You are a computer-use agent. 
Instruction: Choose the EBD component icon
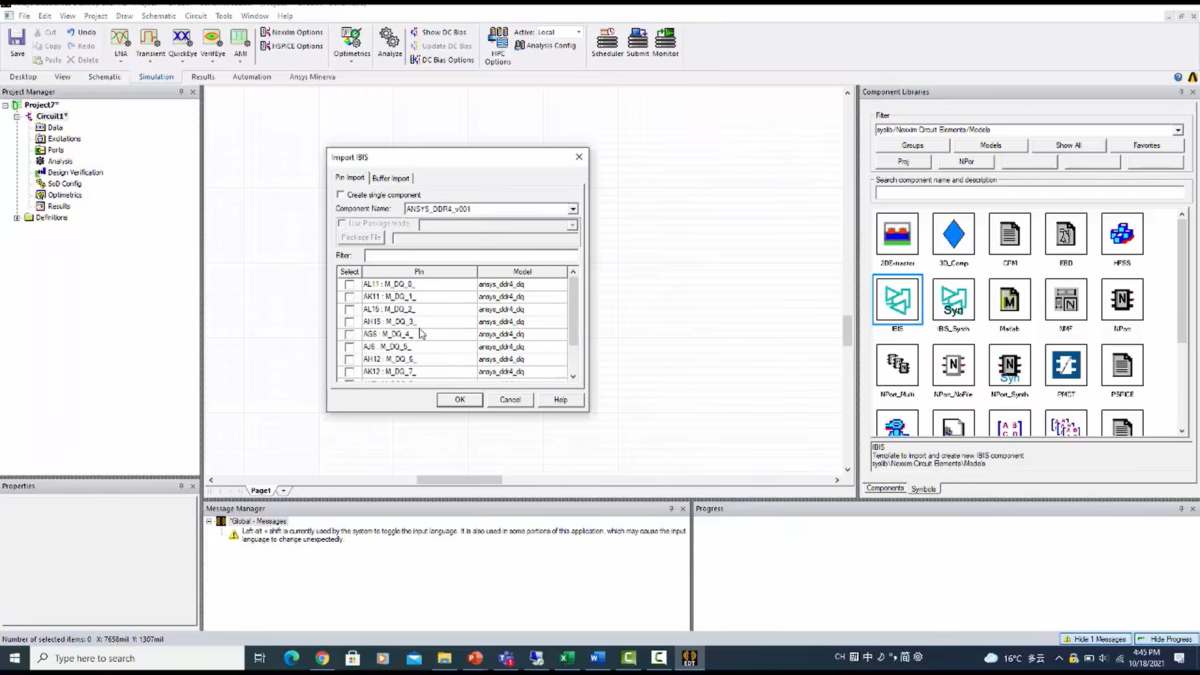click(x=1066, y=234)
